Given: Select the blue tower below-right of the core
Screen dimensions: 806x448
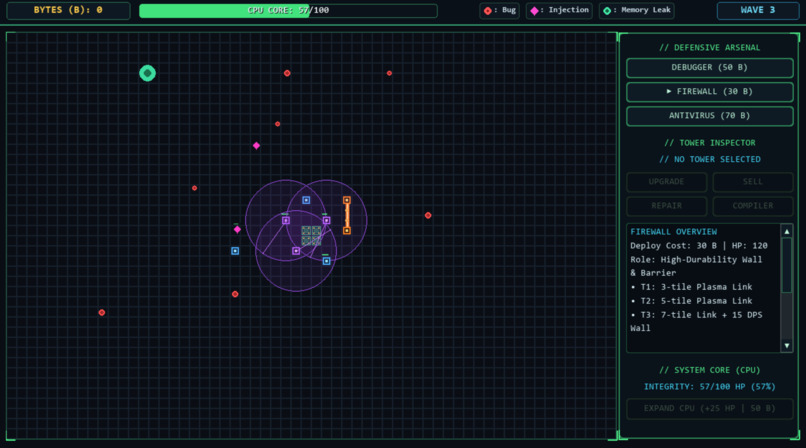Looking at the screenshot, I should [326, 262].
